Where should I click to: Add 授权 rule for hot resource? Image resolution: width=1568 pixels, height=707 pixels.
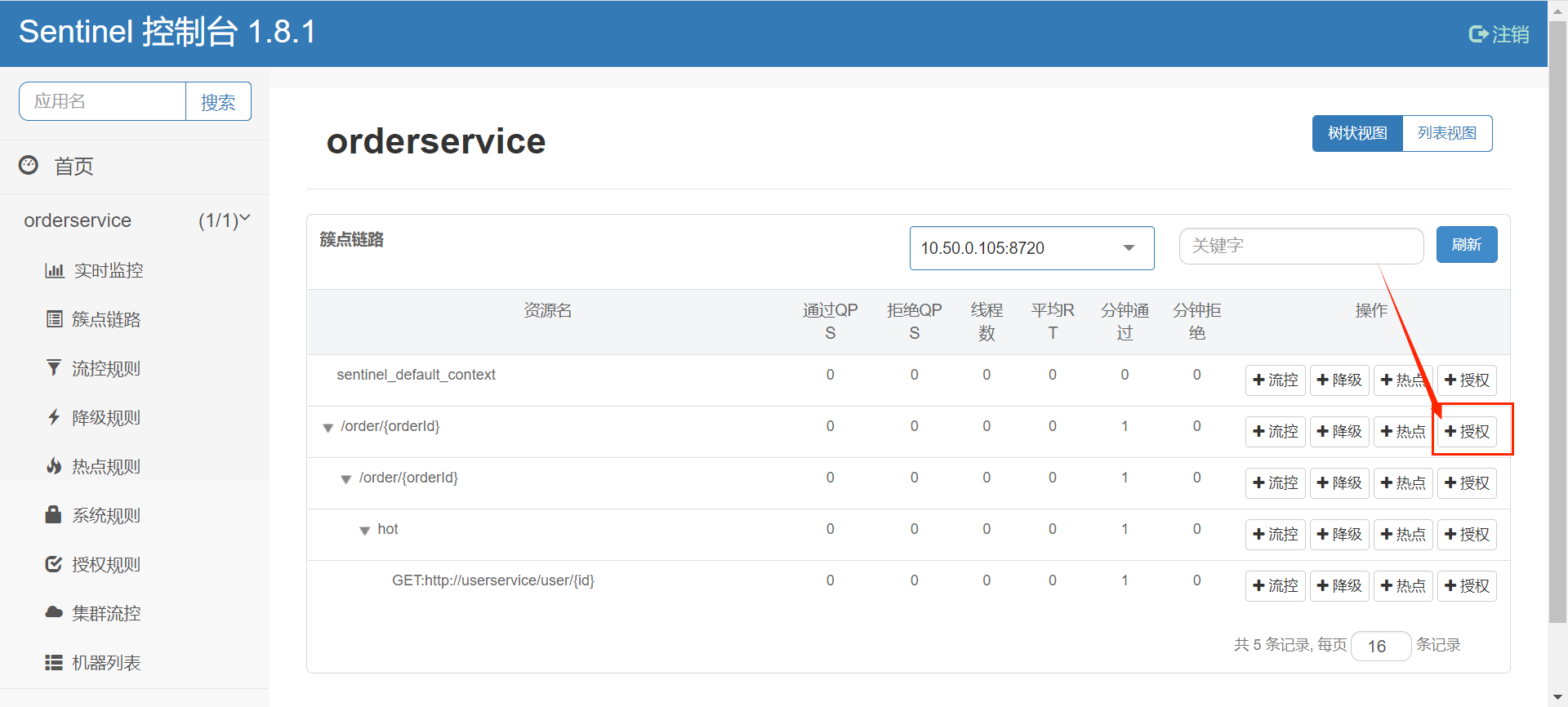(1467, 534)
